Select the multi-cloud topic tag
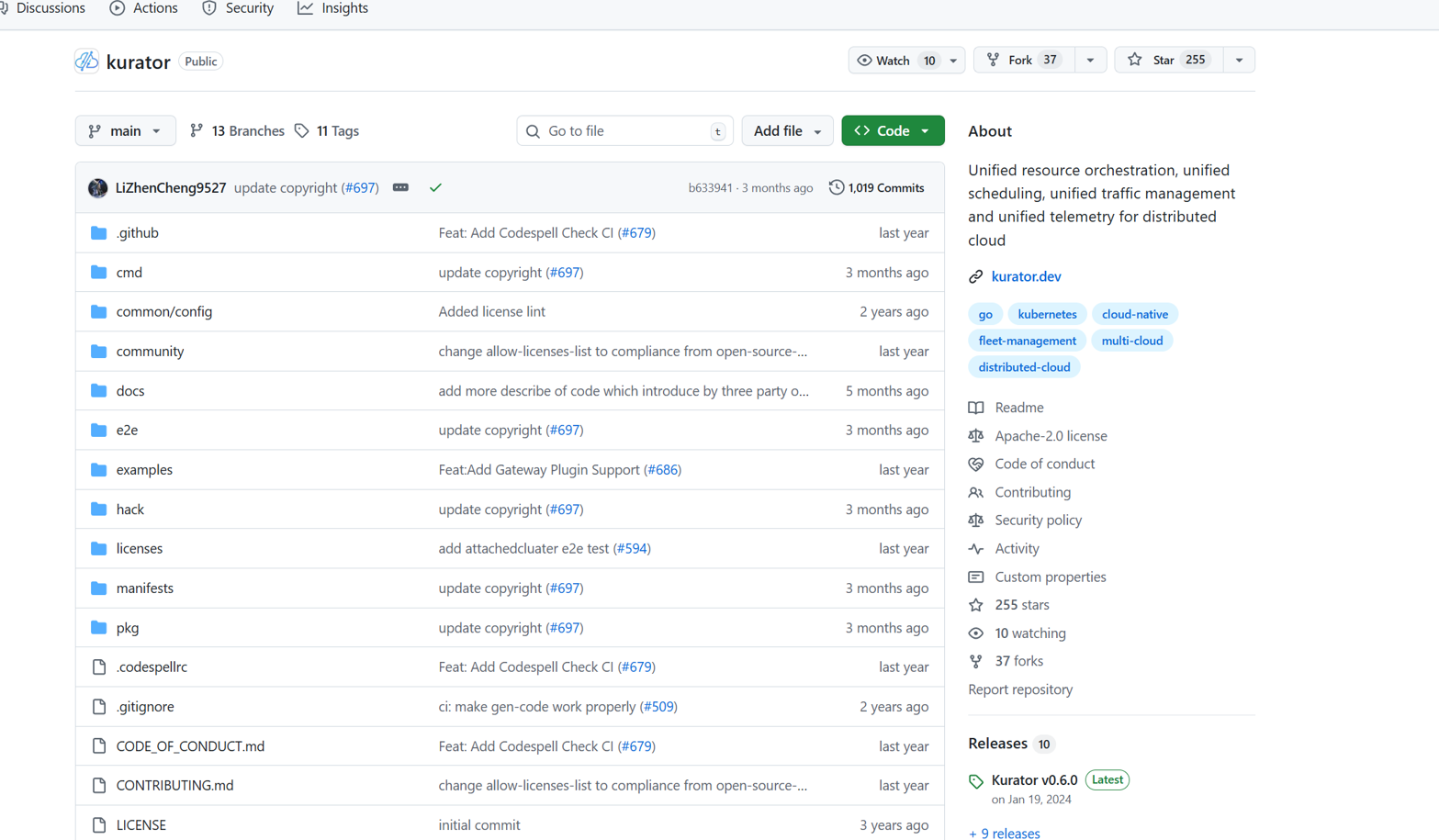1439x840 pixels. (x=1132, y=341)
